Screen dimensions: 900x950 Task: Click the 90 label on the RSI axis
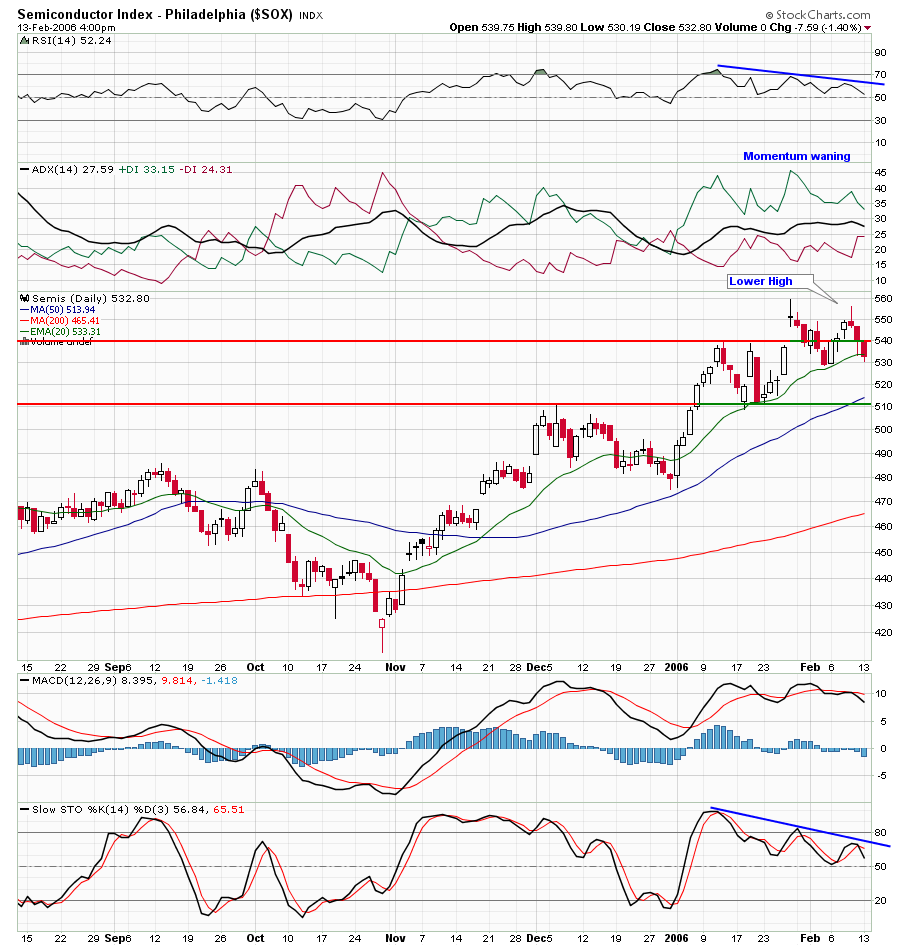coord(881,53)
